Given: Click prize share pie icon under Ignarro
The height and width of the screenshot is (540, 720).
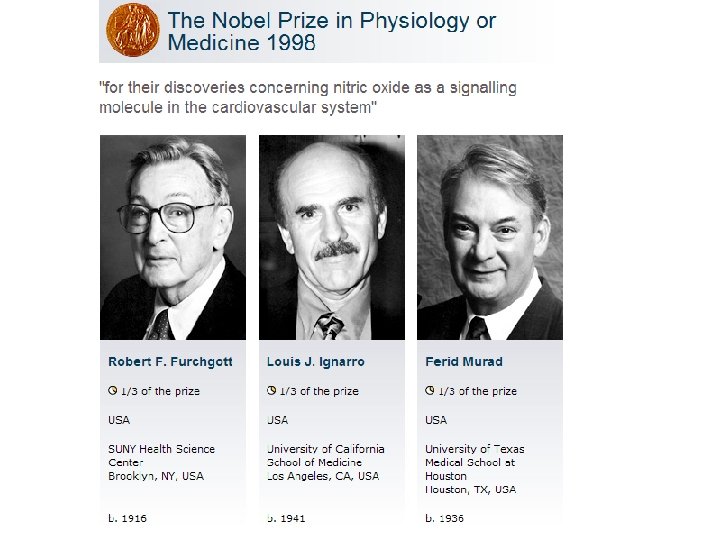Looking at the screenshot, I should 271,391.
